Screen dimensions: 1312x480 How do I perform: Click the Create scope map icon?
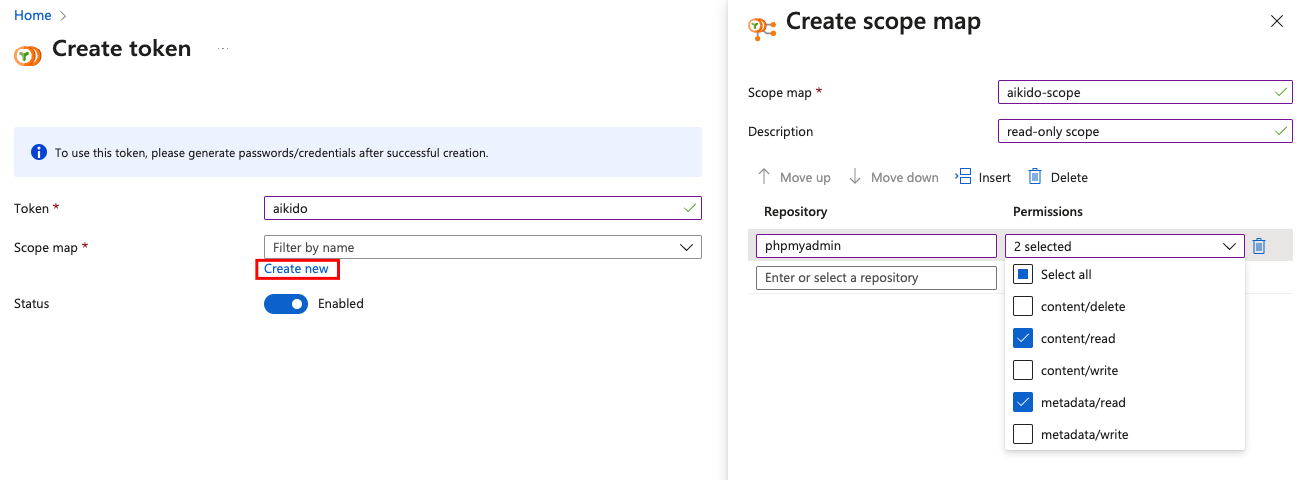762,28
